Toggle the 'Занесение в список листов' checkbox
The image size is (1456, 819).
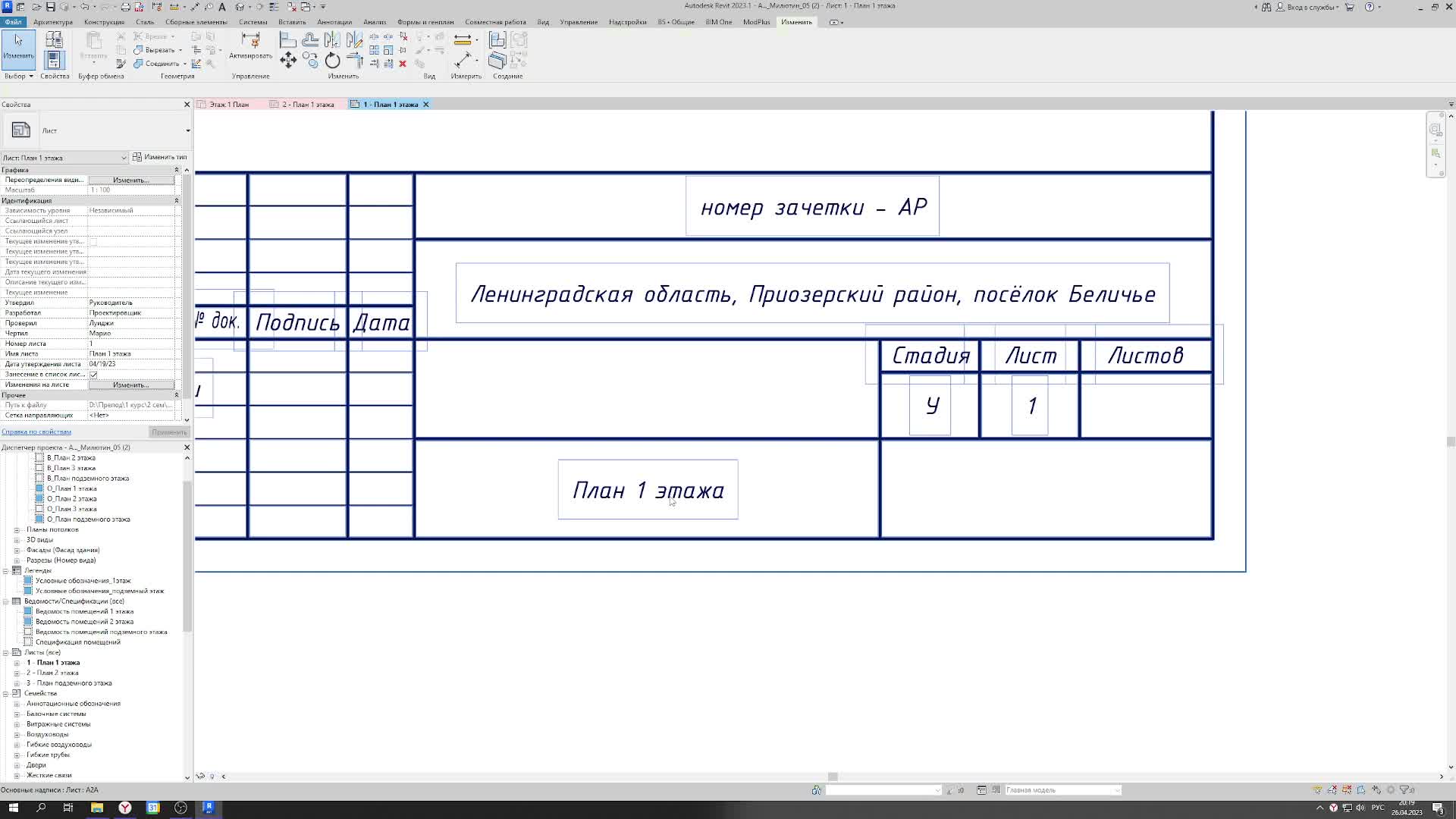tap(93, 375)
